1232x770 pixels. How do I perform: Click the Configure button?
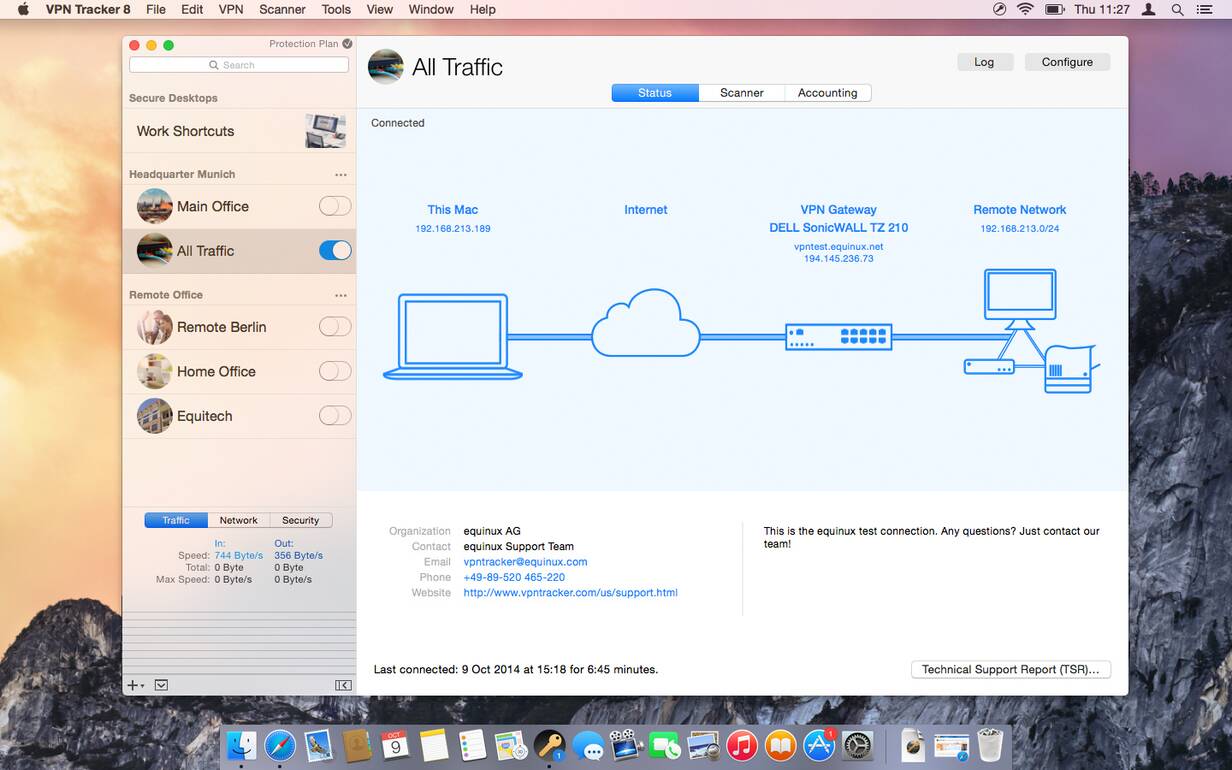pos(1068,62)
